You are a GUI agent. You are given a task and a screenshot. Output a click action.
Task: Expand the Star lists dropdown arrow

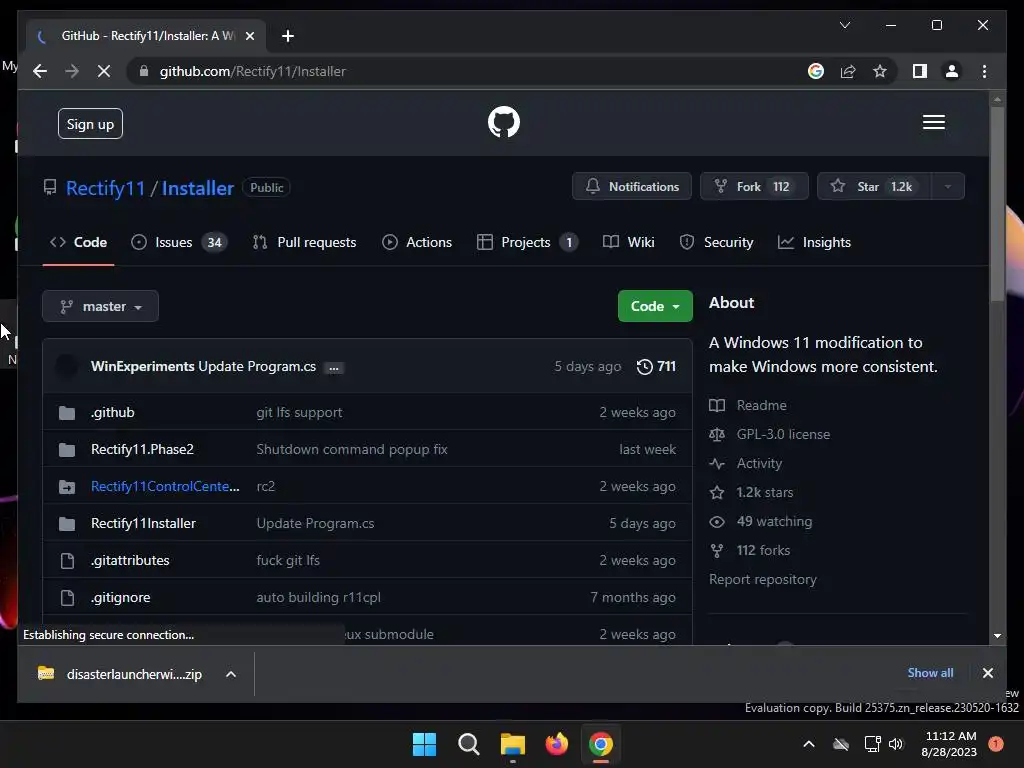coord(948,186)
